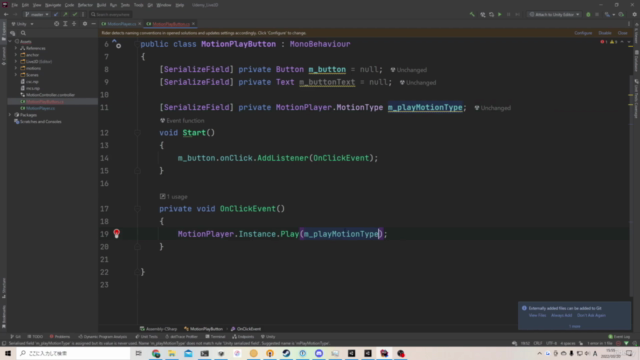This screenshot has width=640, height=360.
Task: Fold the OnClickEvent method at line 17
Action: (138, 209)
